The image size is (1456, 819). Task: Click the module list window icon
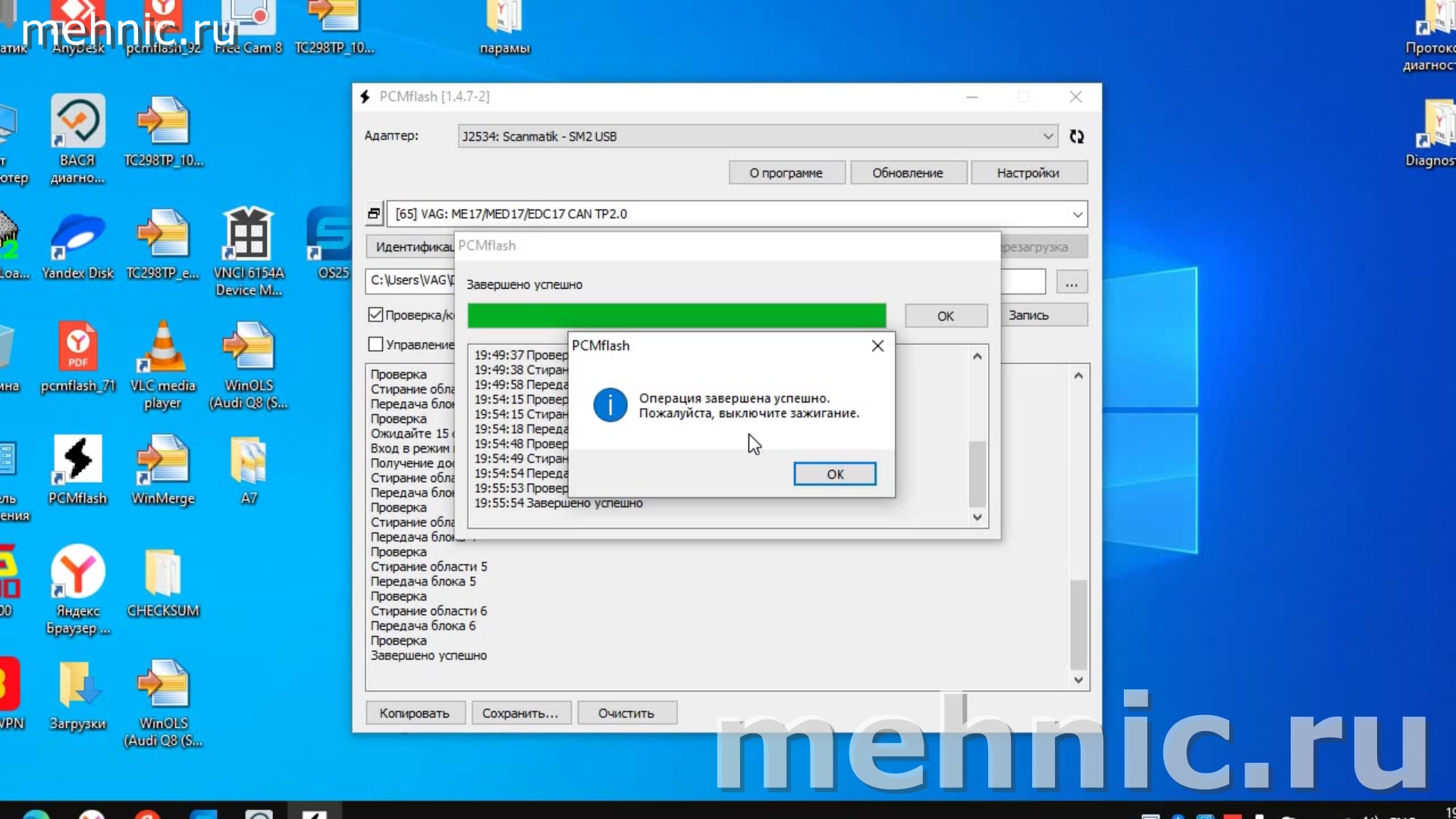click(374, 214)
